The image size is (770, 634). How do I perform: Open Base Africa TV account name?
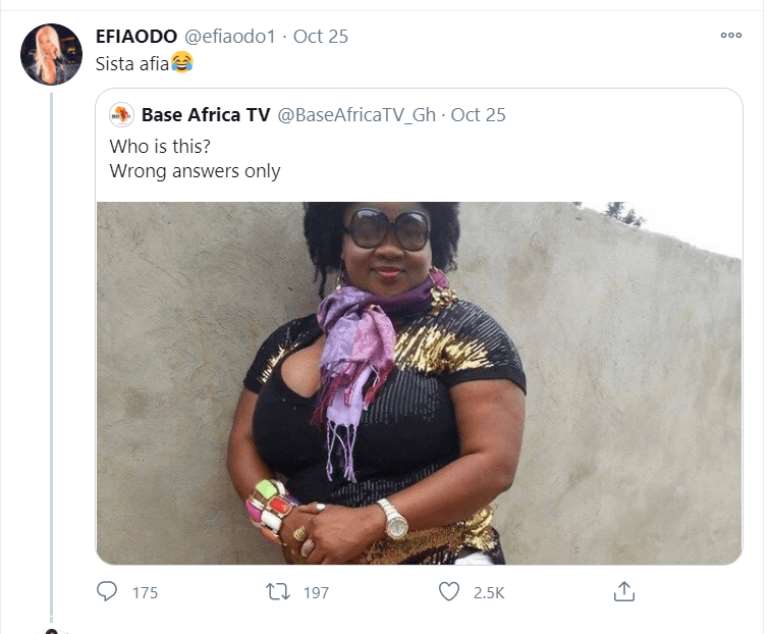point(206,115)
